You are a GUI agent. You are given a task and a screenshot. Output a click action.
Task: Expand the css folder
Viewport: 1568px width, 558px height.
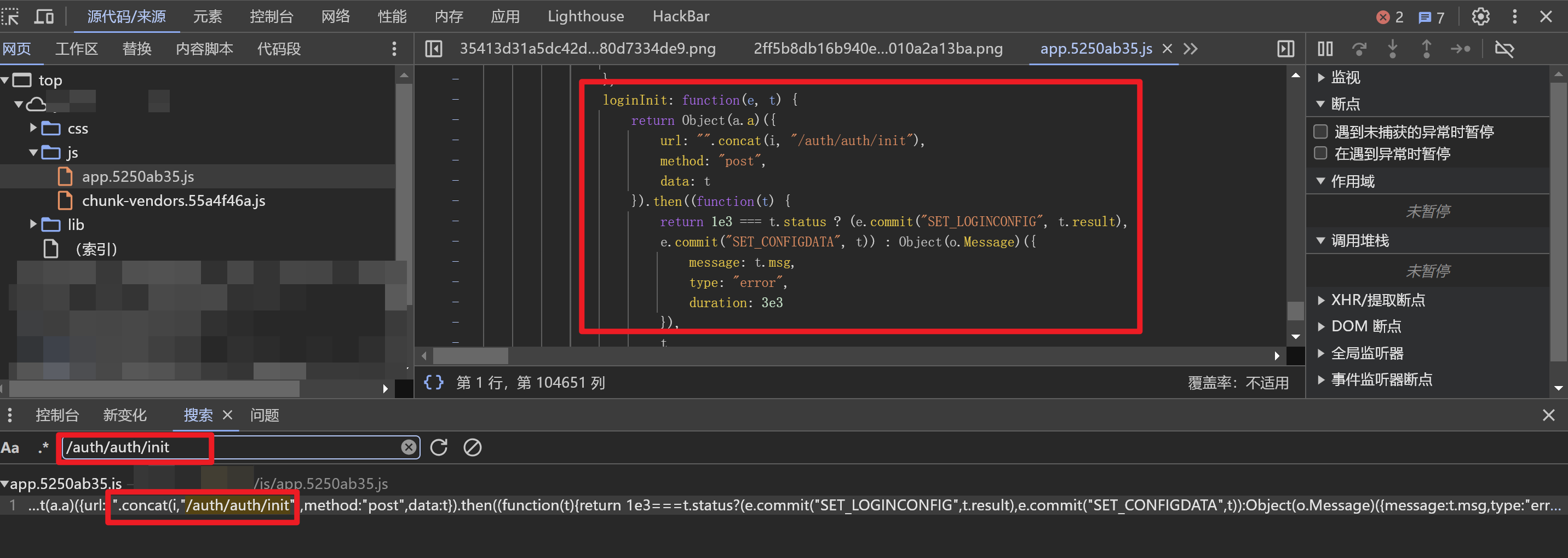[x=33, y=128]
